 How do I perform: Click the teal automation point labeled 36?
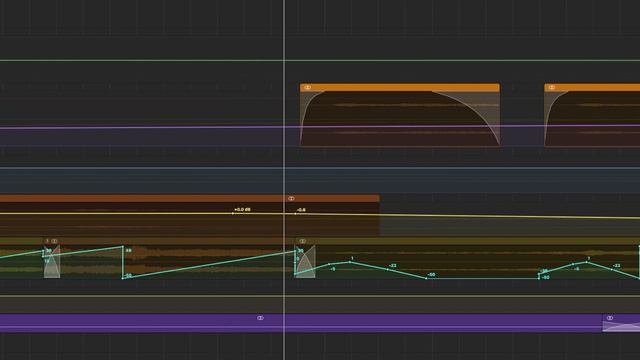[295, 251]
